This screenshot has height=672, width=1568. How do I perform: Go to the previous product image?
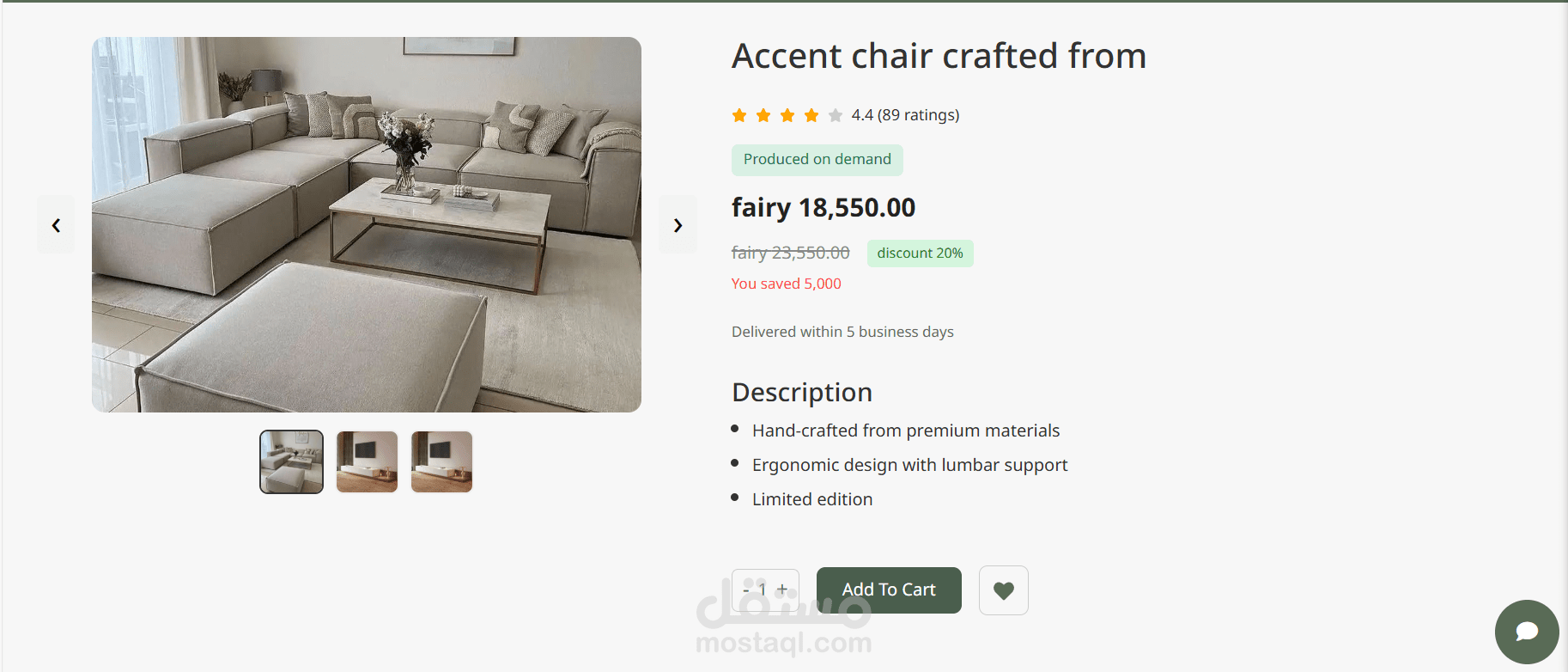56,225
